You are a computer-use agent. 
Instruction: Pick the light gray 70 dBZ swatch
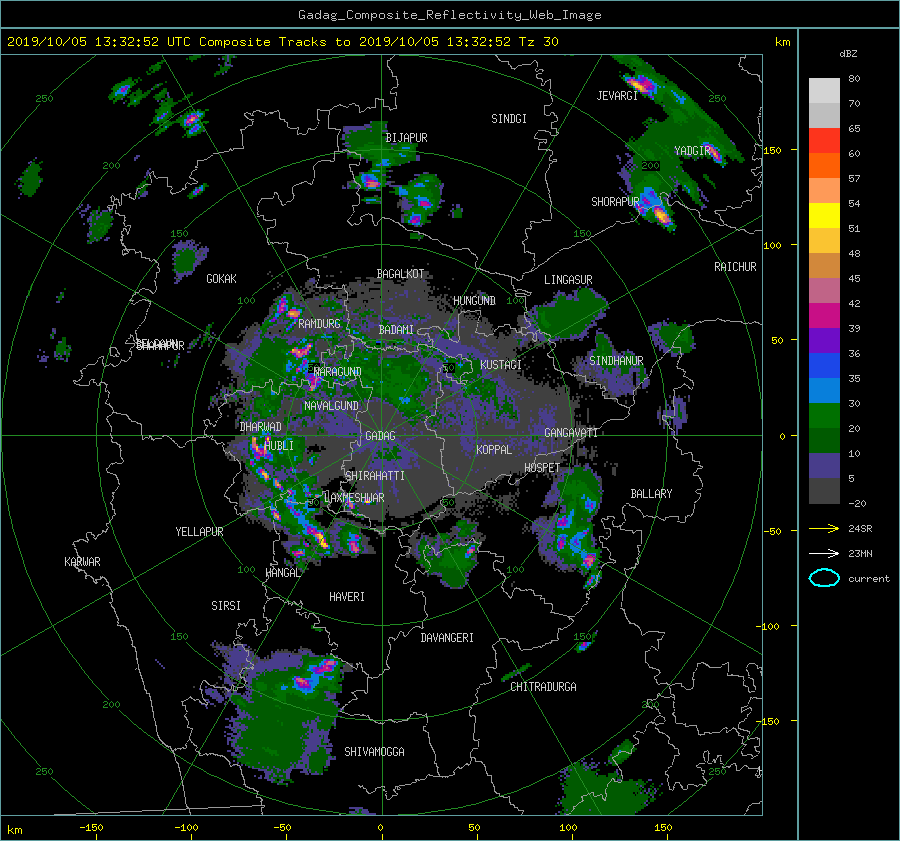coord(824,91)
